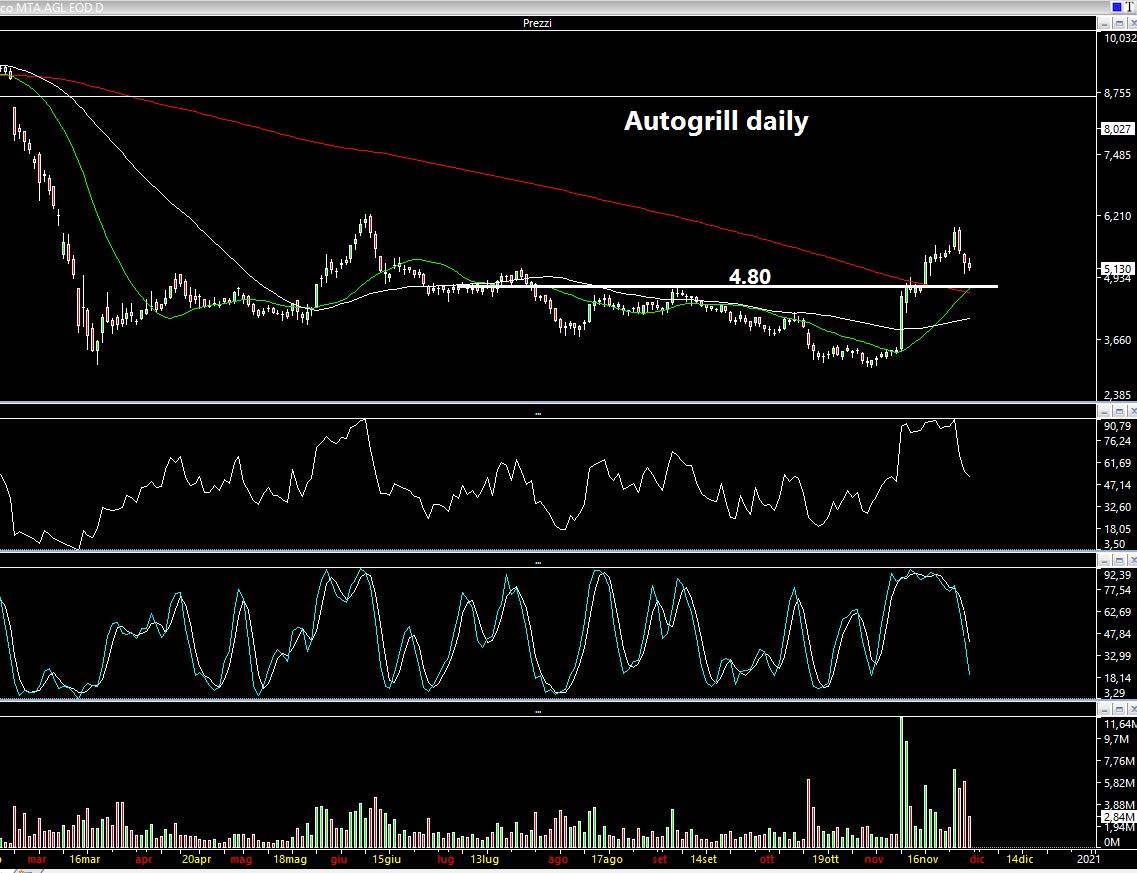
Task: Click the 32,99 oscillator scale value
Action: click(1117, 656)
